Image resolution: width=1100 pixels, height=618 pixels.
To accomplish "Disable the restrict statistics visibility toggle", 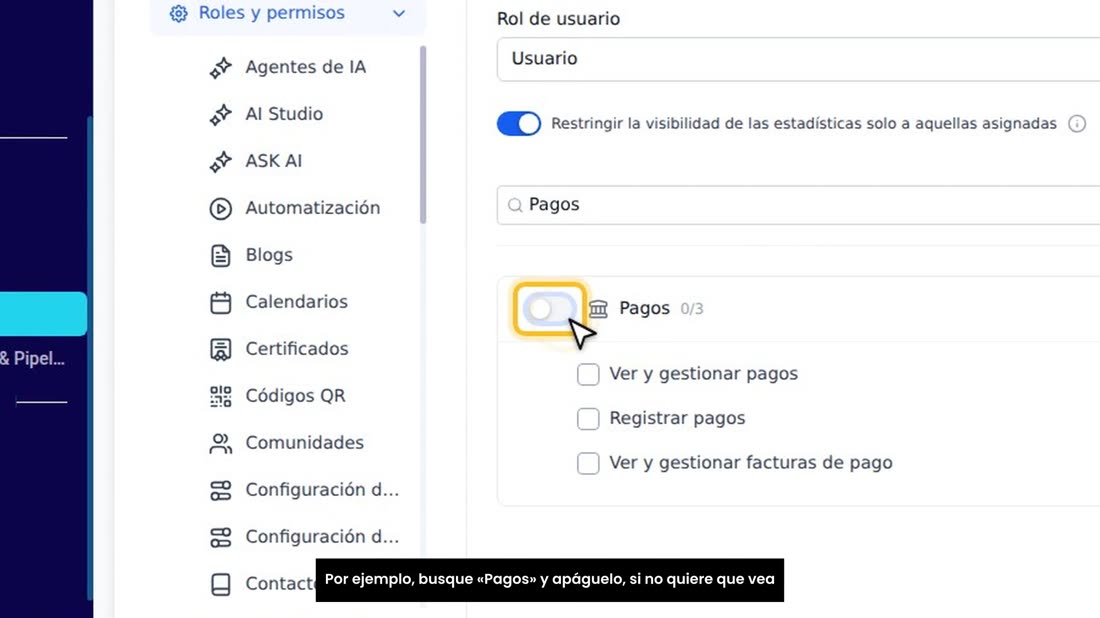I will click(518, 123).
